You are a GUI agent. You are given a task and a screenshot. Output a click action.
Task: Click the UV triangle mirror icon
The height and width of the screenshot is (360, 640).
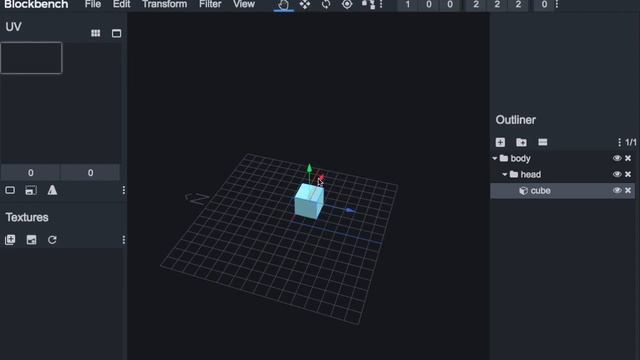pos(52,190)
